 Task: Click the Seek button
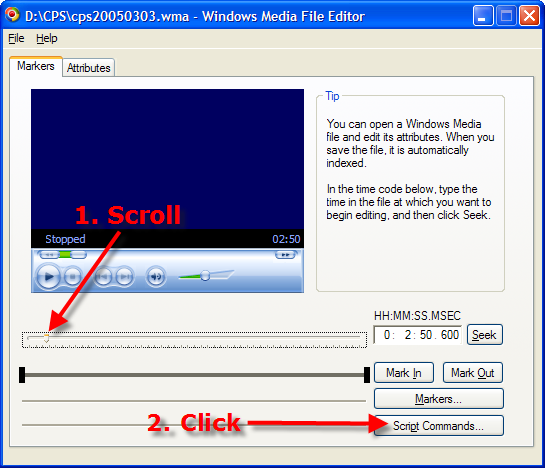coord(485,335)
